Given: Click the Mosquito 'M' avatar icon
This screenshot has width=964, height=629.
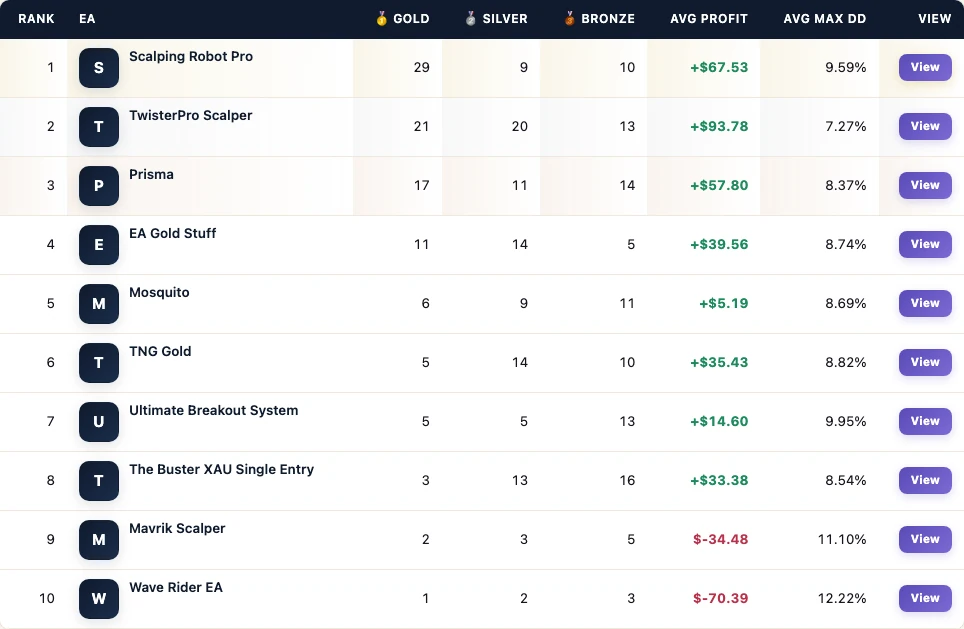Looking at the screenshot, I should click(98, 304).
